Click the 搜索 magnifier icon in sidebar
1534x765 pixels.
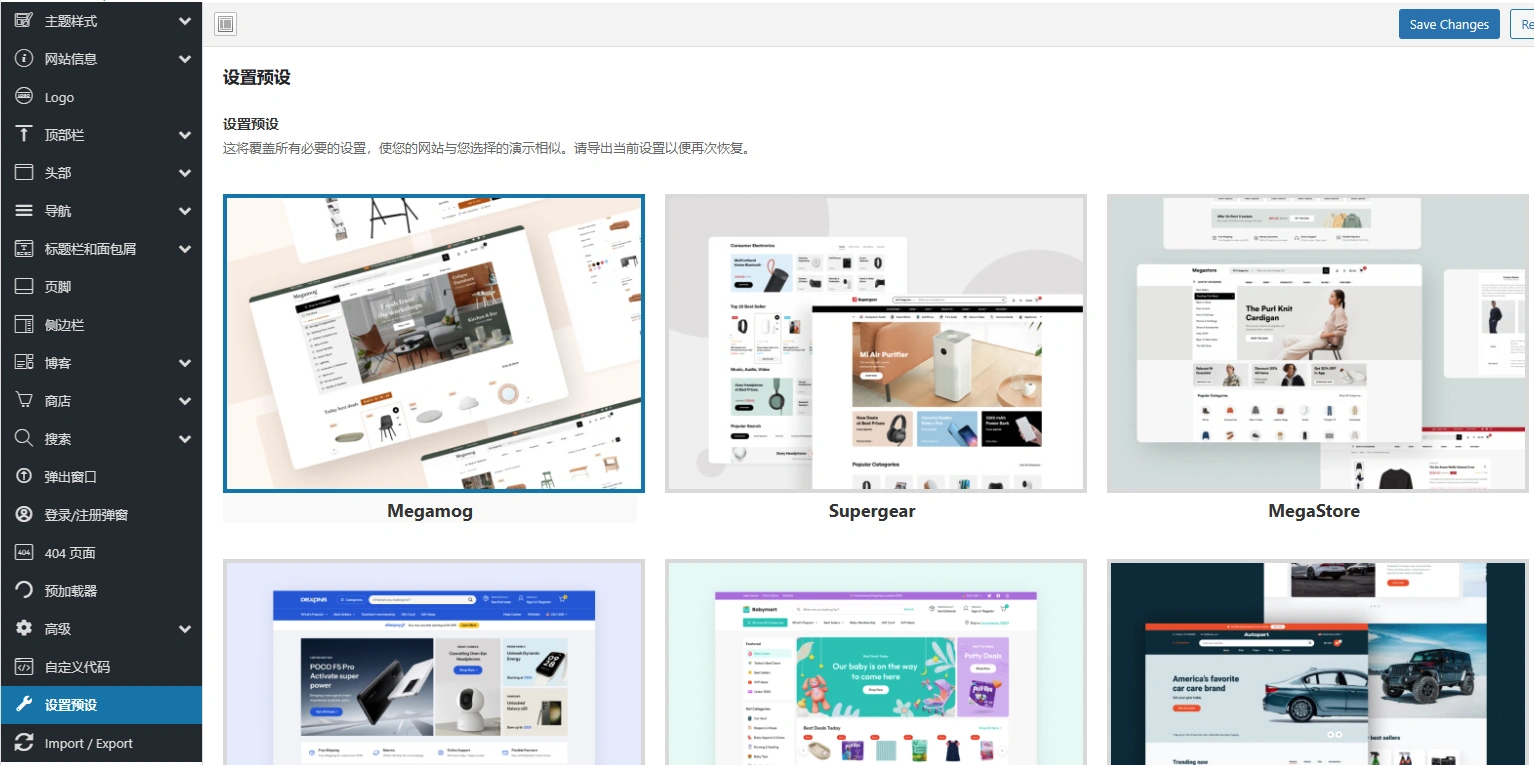coord(22,438)
